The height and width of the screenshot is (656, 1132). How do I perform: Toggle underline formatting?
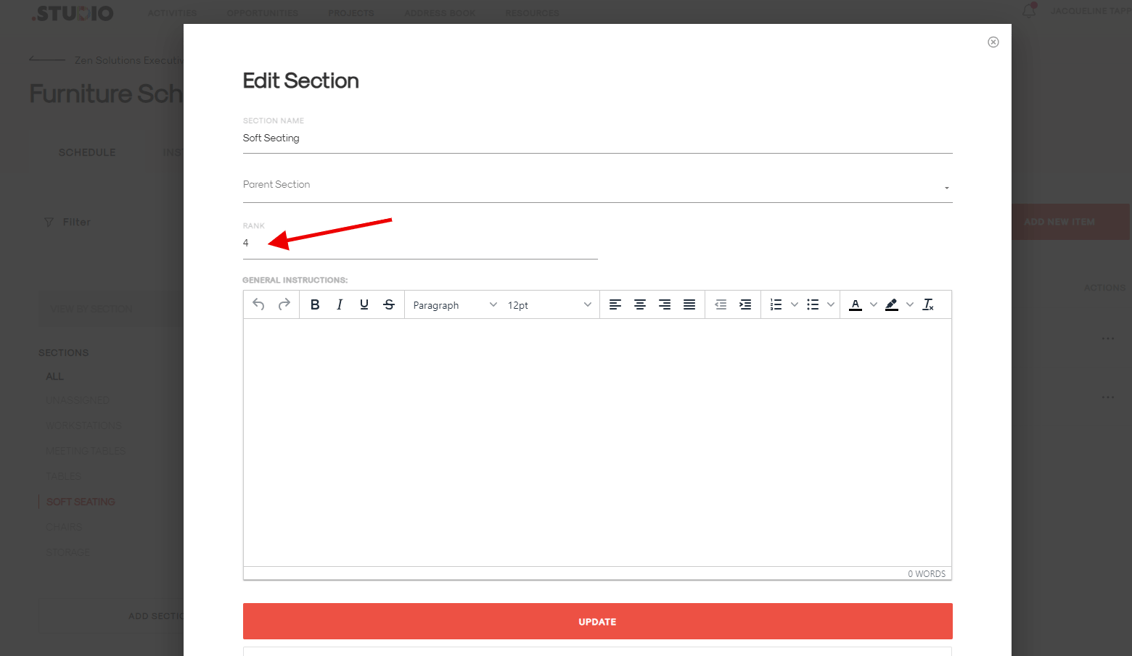click(x=364, y=304)
